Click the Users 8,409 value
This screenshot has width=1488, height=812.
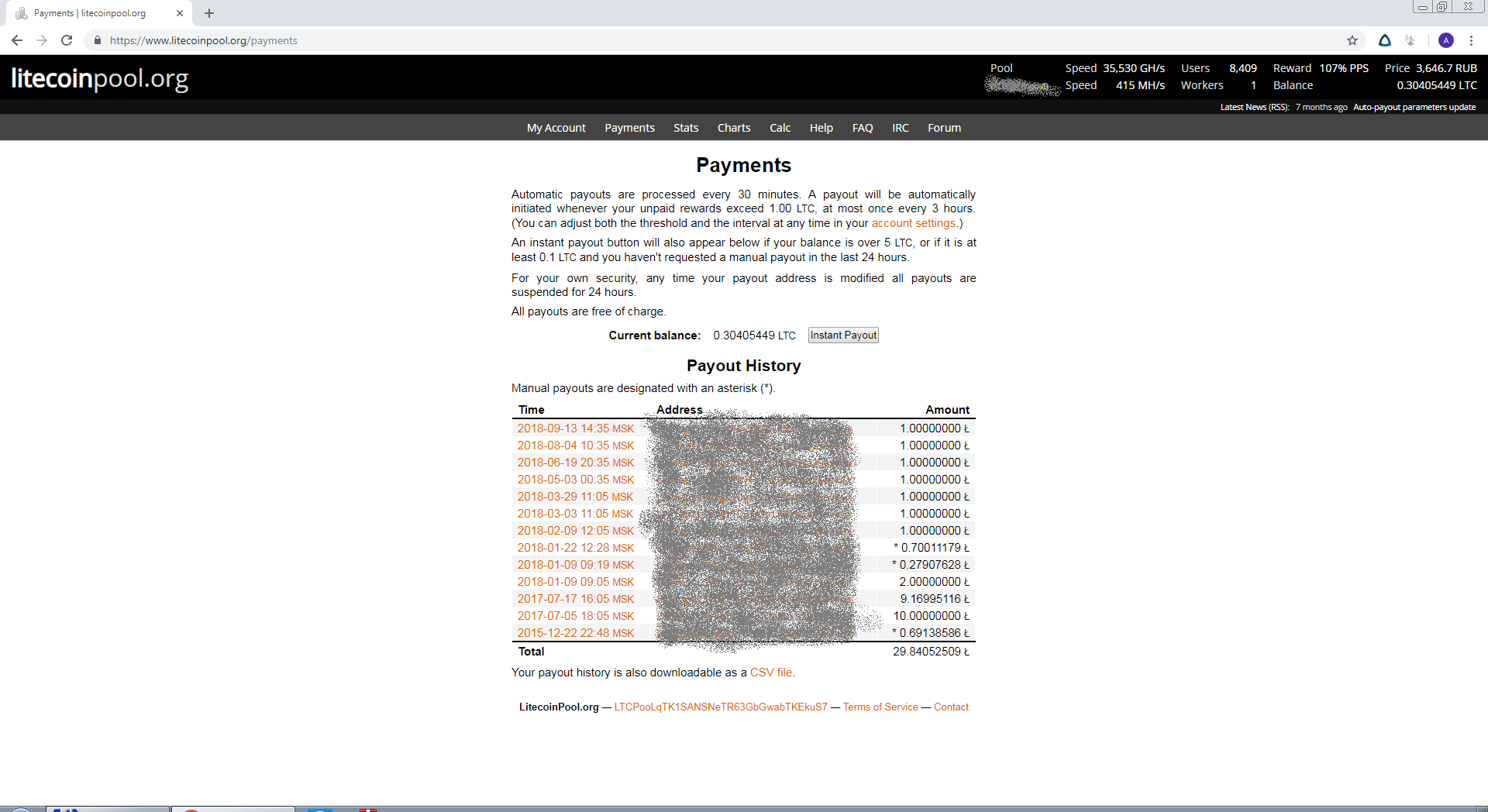pyautogui.click(x=1243, y=68)
